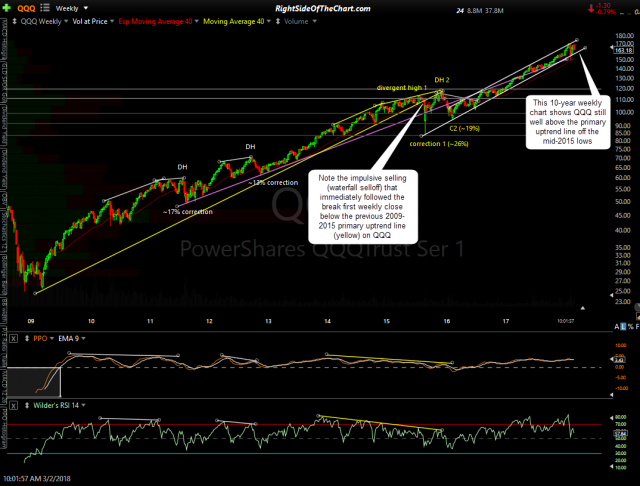640x486 pixels.
Task: Select the 10-year weekly chart annotation box
Action: (x=568, y=122)
